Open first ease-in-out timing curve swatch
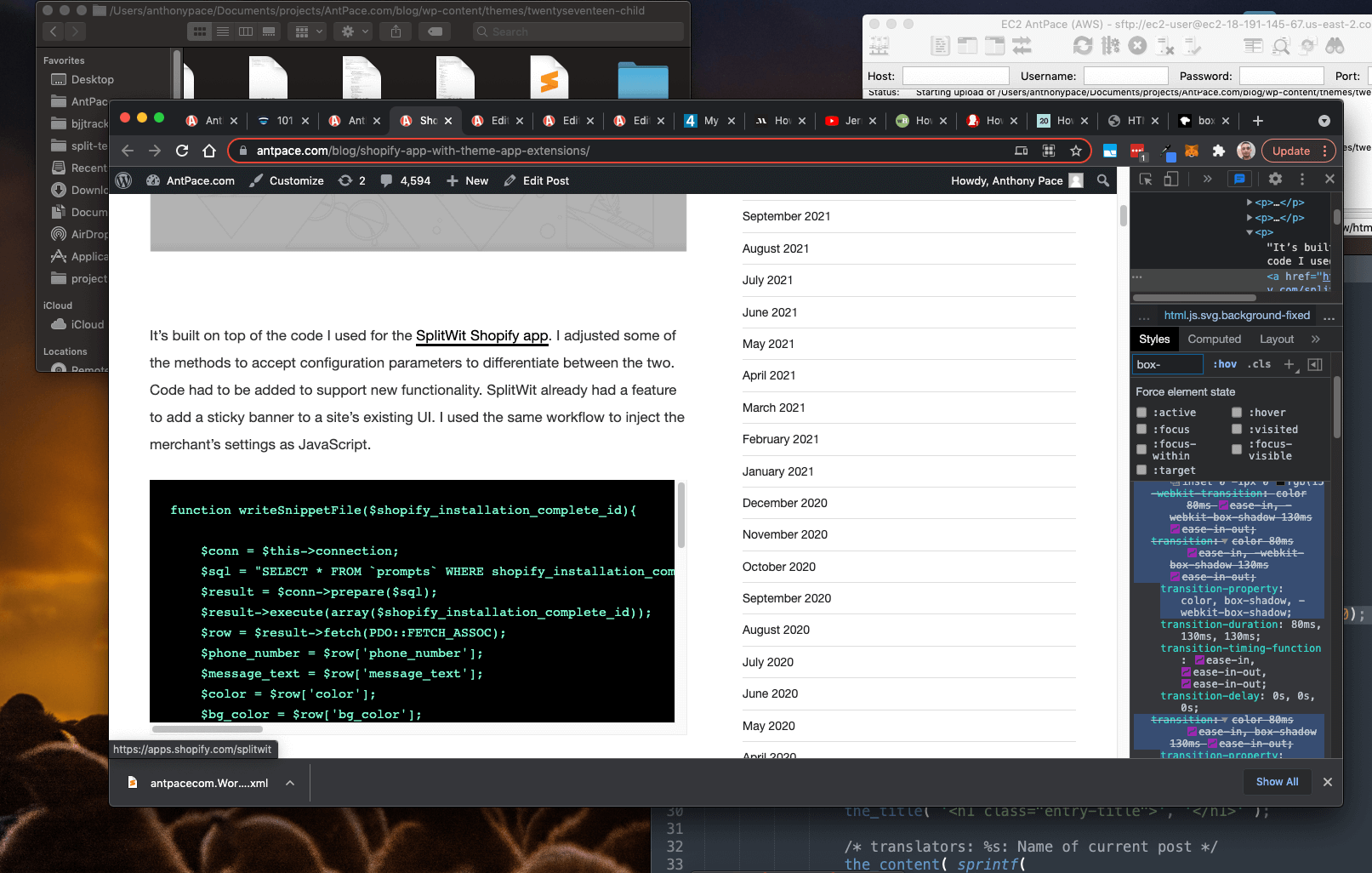 1186,672
